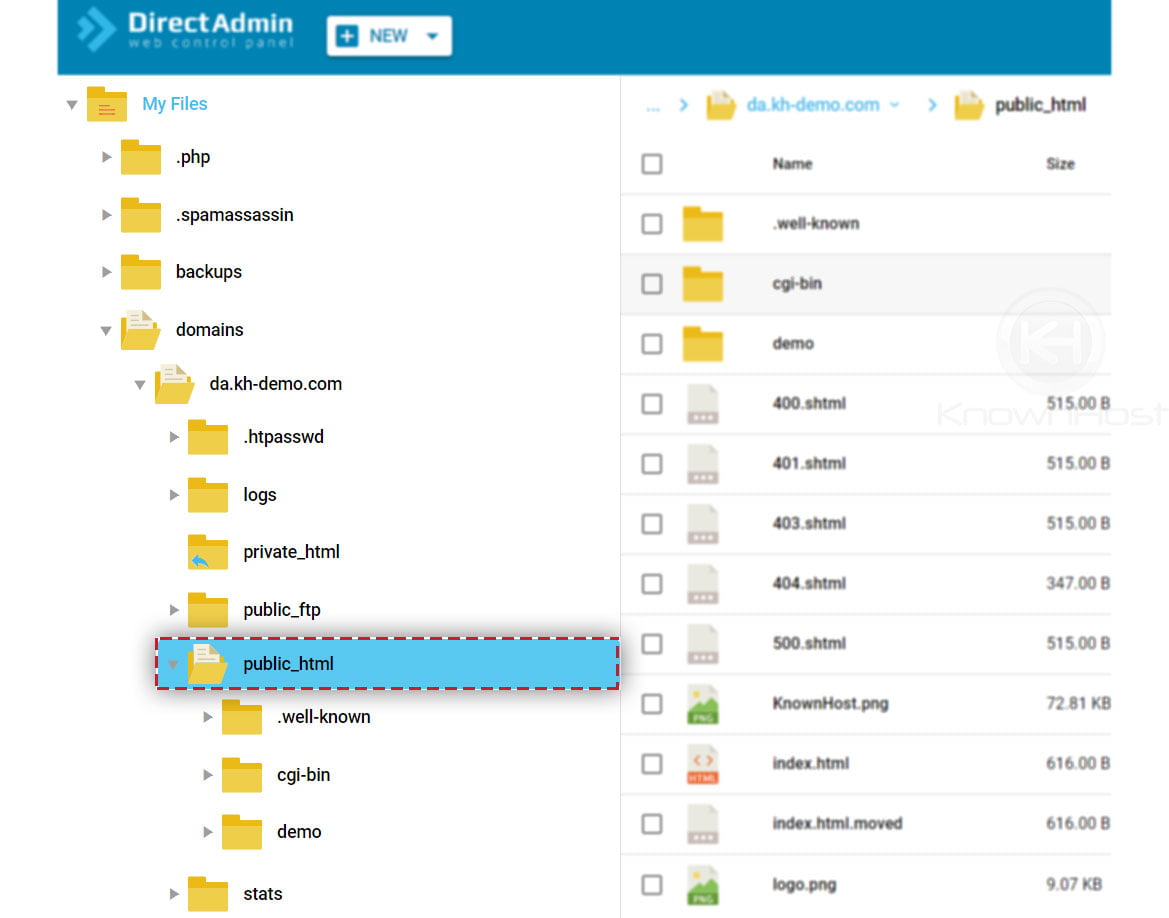Viewport: 1169px width, 918px height.
Task: Open the KnownHost.png image file icon
Action: [x=701, y=703]
